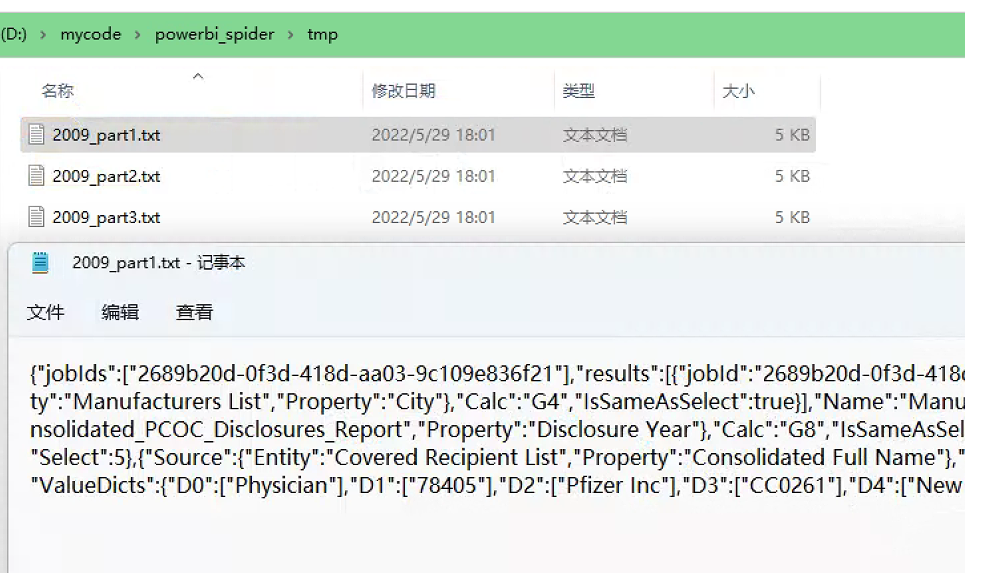Sort files by 大小 column header

[738, 91]
